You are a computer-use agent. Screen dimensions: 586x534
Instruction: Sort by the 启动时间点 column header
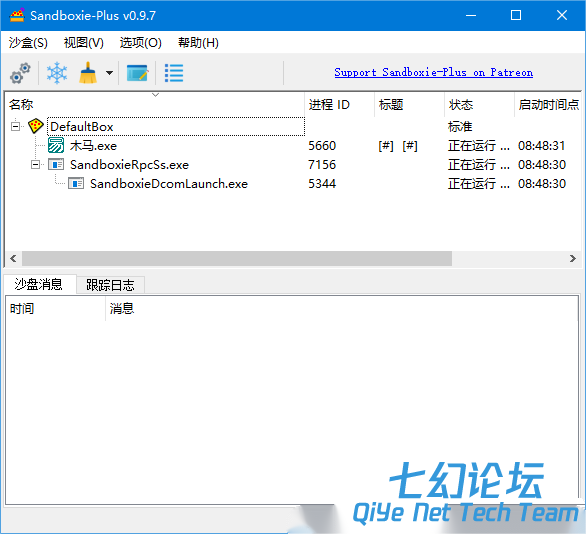tap(548, 105)
